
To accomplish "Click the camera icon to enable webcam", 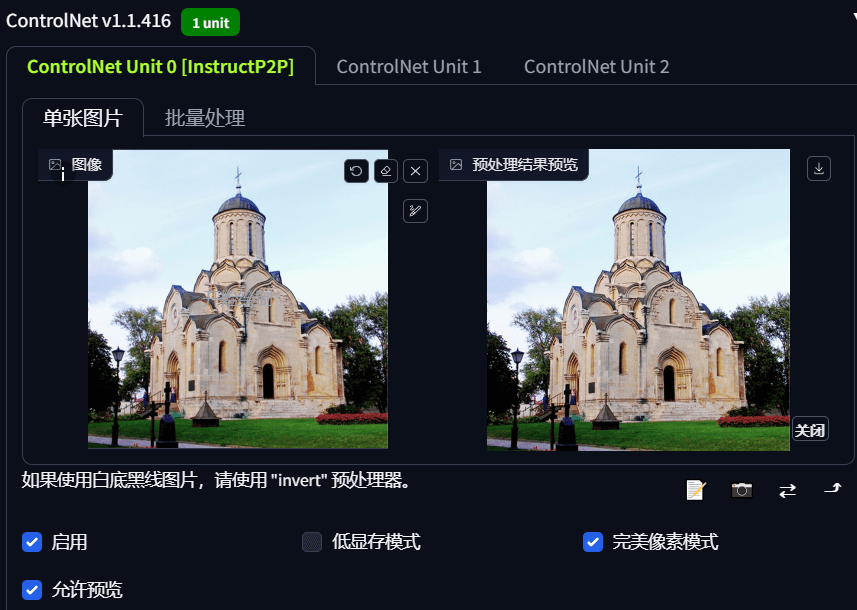I will (741, 489).
